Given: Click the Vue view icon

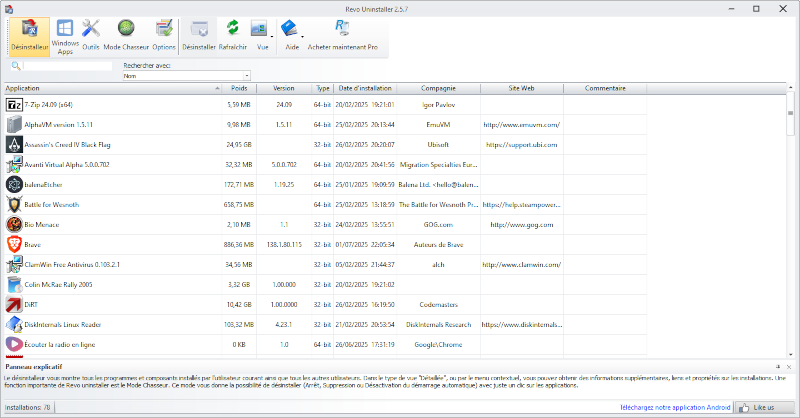Looking at the screenshot, I should [260, 36].
